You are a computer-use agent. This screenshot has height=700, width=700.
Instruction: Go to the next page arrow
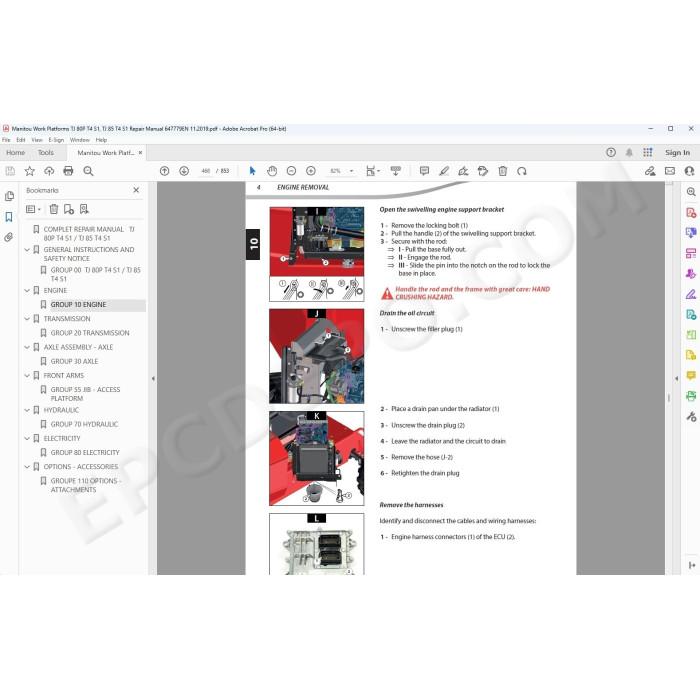tap(184, 171)
